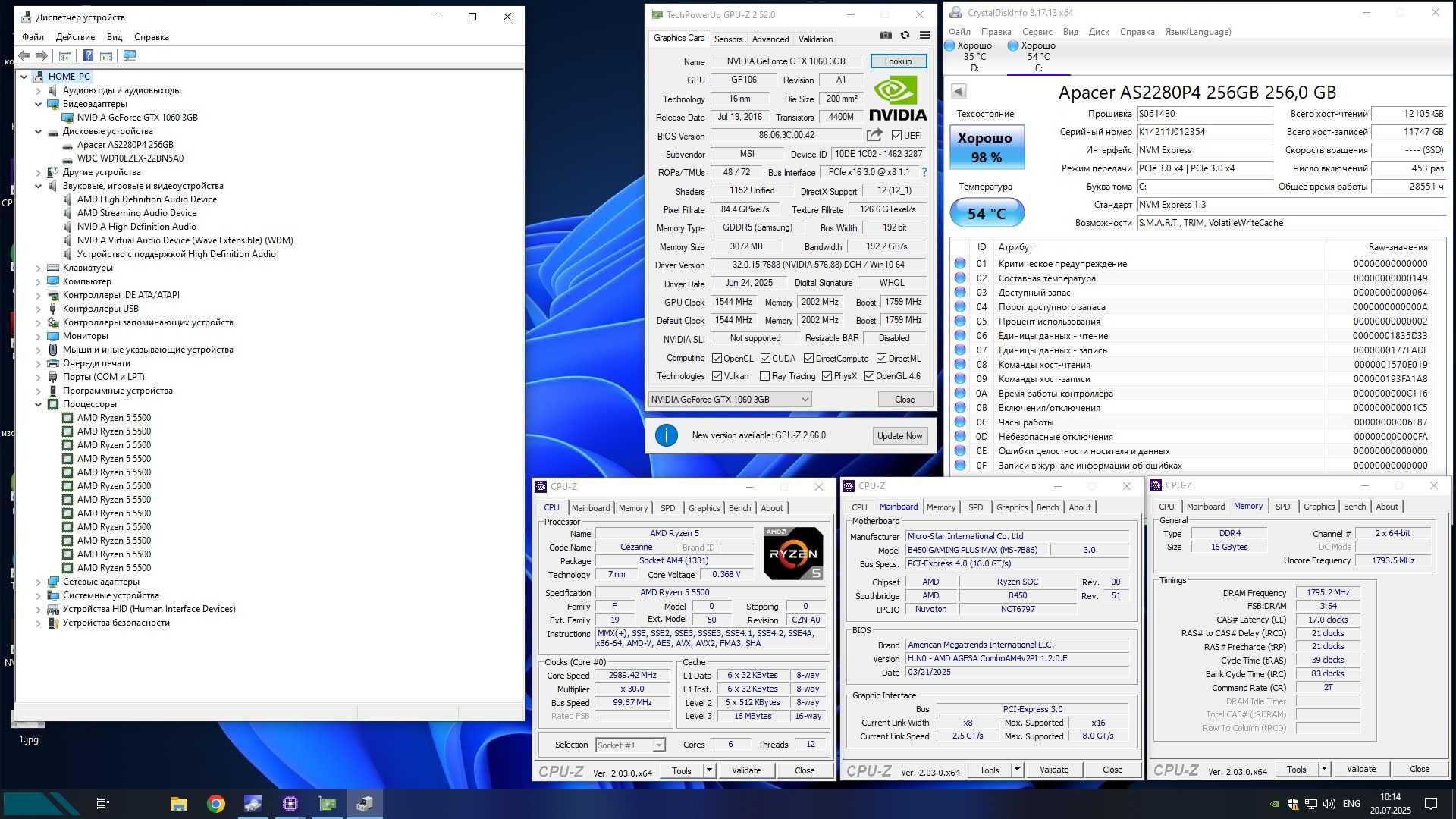
Task: Click the blue info icon in GPU-Z update bar
Action: [x=666, y=435]
